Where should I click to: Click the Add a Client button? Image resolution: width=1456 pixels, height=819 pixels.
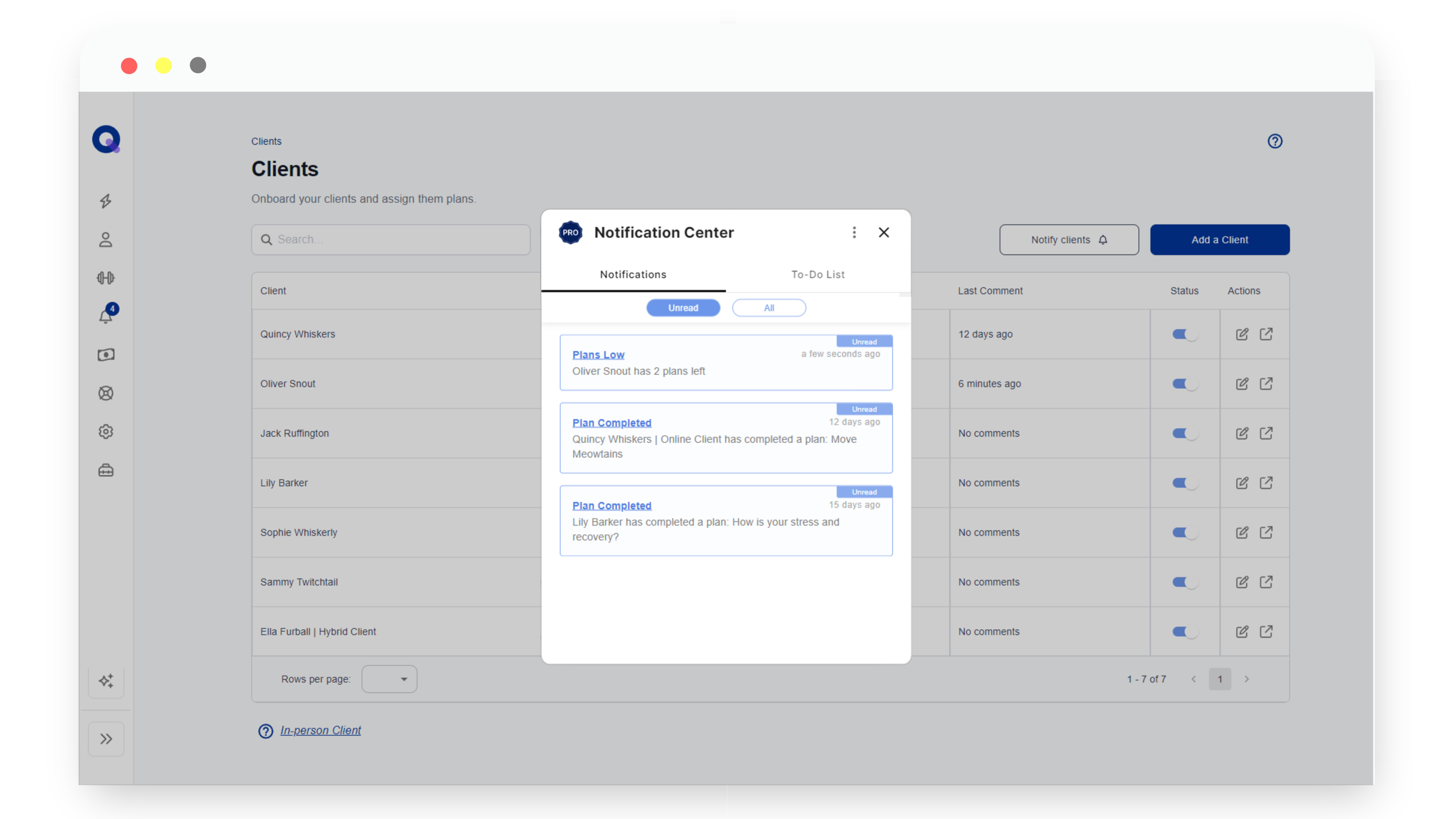pos(1220,240)
